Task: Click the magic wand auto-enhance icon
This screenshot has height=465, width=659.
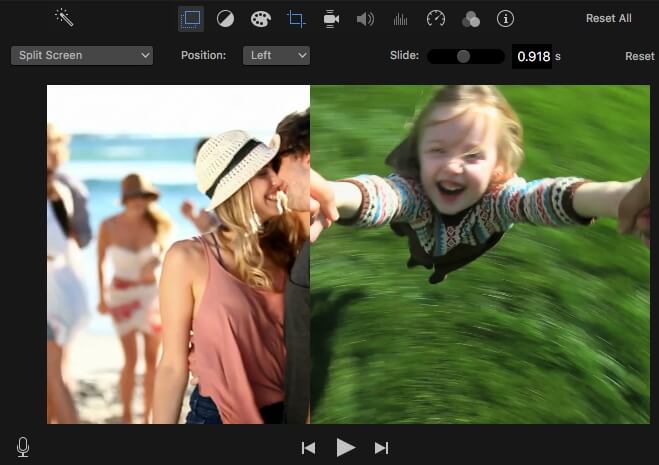Action: coord(65,18)
